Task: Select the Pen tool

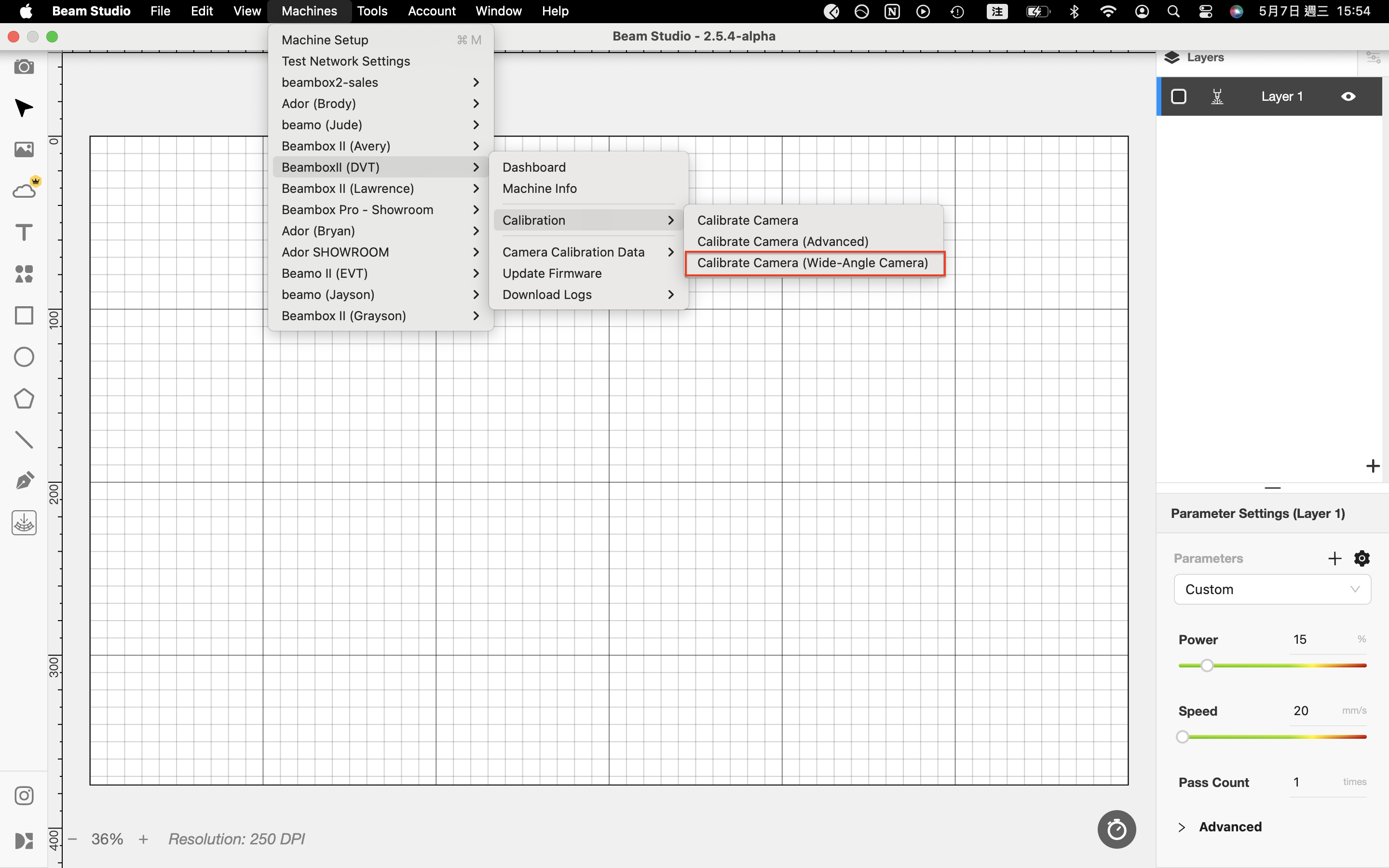Action: coord(24,481)
